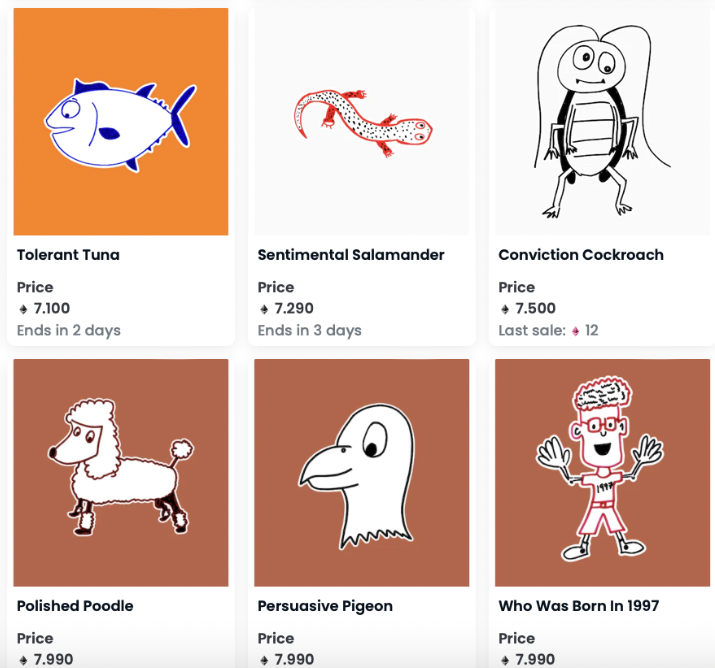Click the Ends in 2 days label
715x668 pixels.
69,330
